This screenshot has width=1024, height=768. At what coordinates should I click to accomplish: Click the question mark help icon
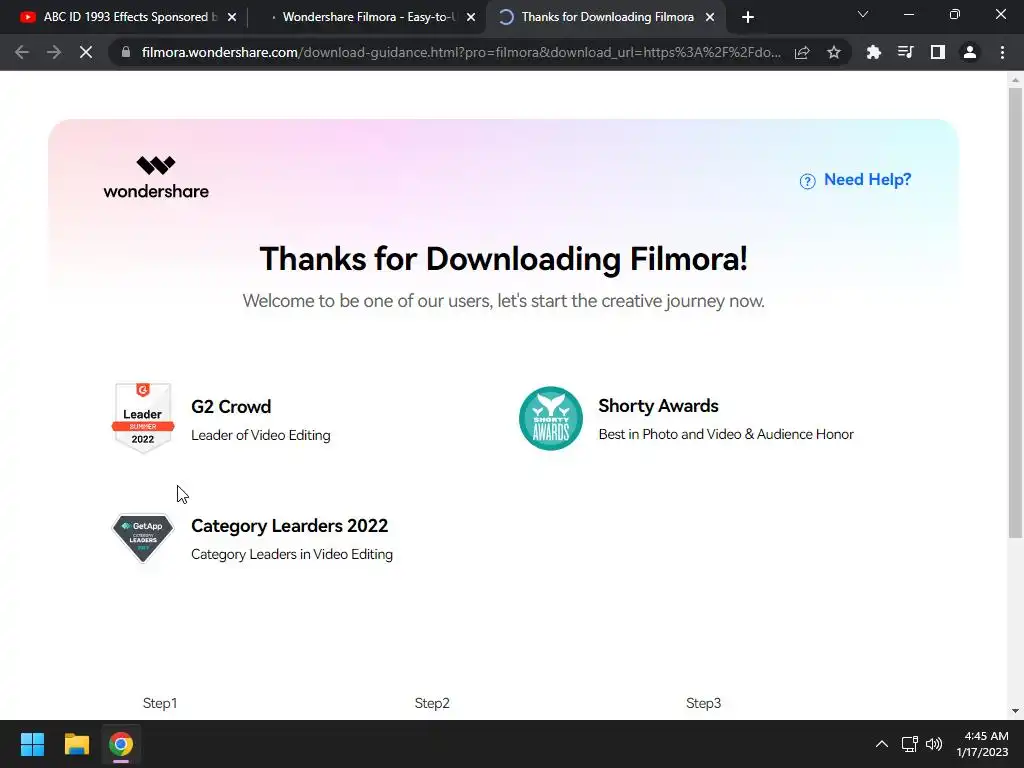(808, 181)
